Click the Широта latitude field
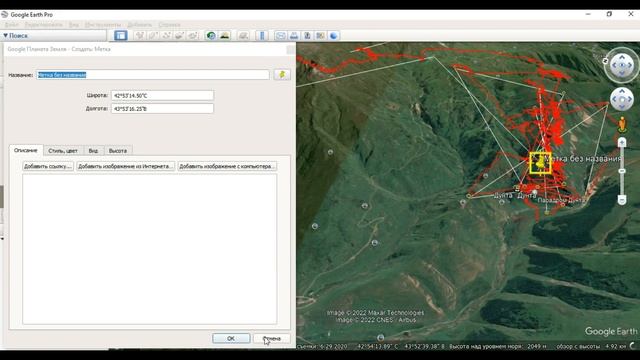The height and width of the screenshot is (360, 640). [162, 96]
